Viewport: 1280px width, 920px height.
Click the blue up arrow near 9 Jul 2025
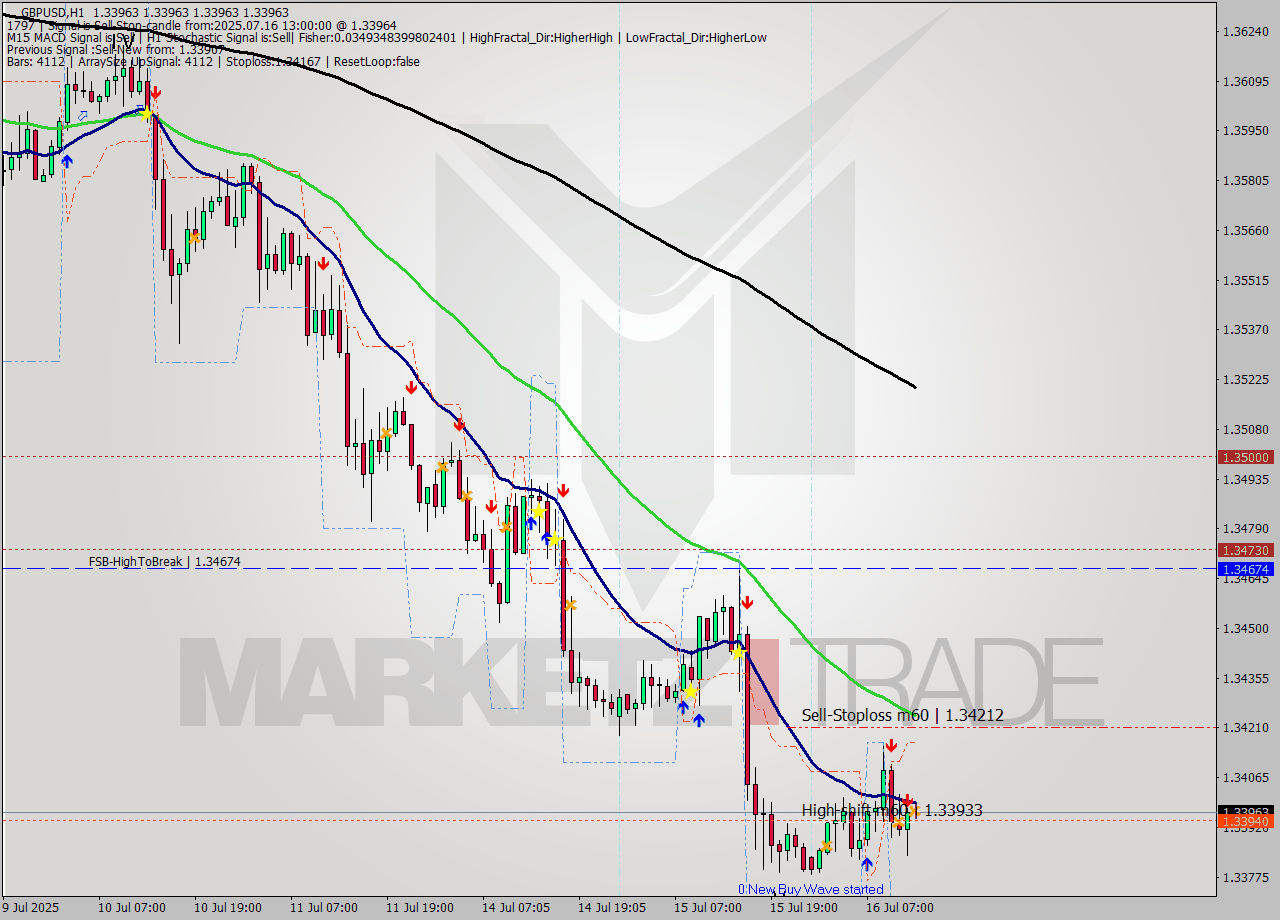click(x=66, y=159)
